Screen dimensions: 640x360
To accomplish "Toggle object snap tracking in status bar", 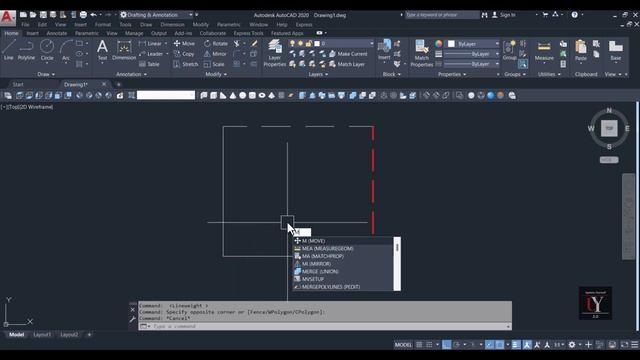I will tap(489, 345).
